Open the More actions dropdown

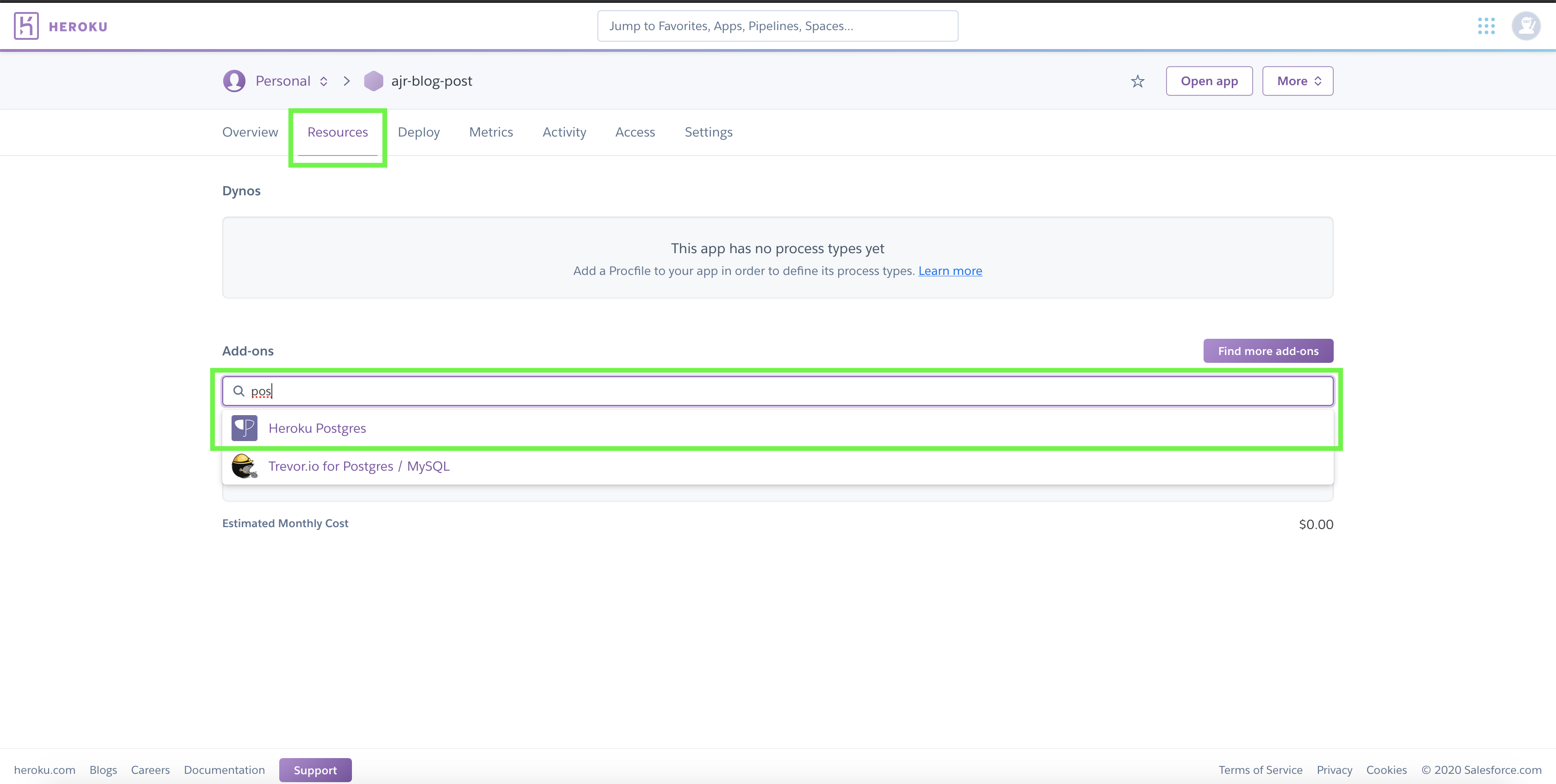tap(1297, 80)
